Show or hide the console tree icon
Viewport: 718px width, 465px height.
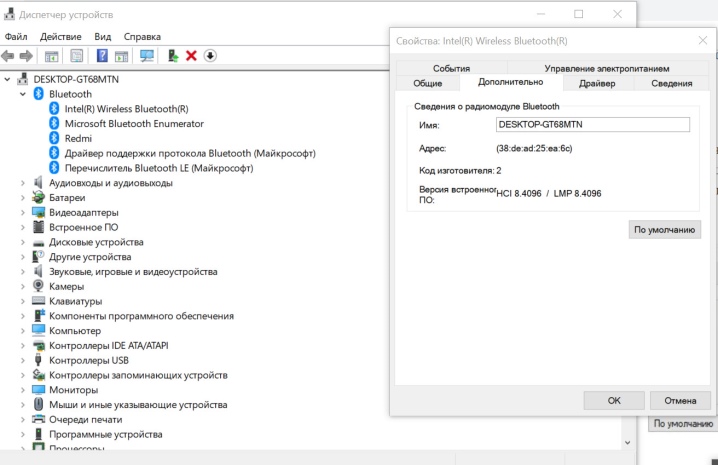pyautogui.click(x=51, y=56)
